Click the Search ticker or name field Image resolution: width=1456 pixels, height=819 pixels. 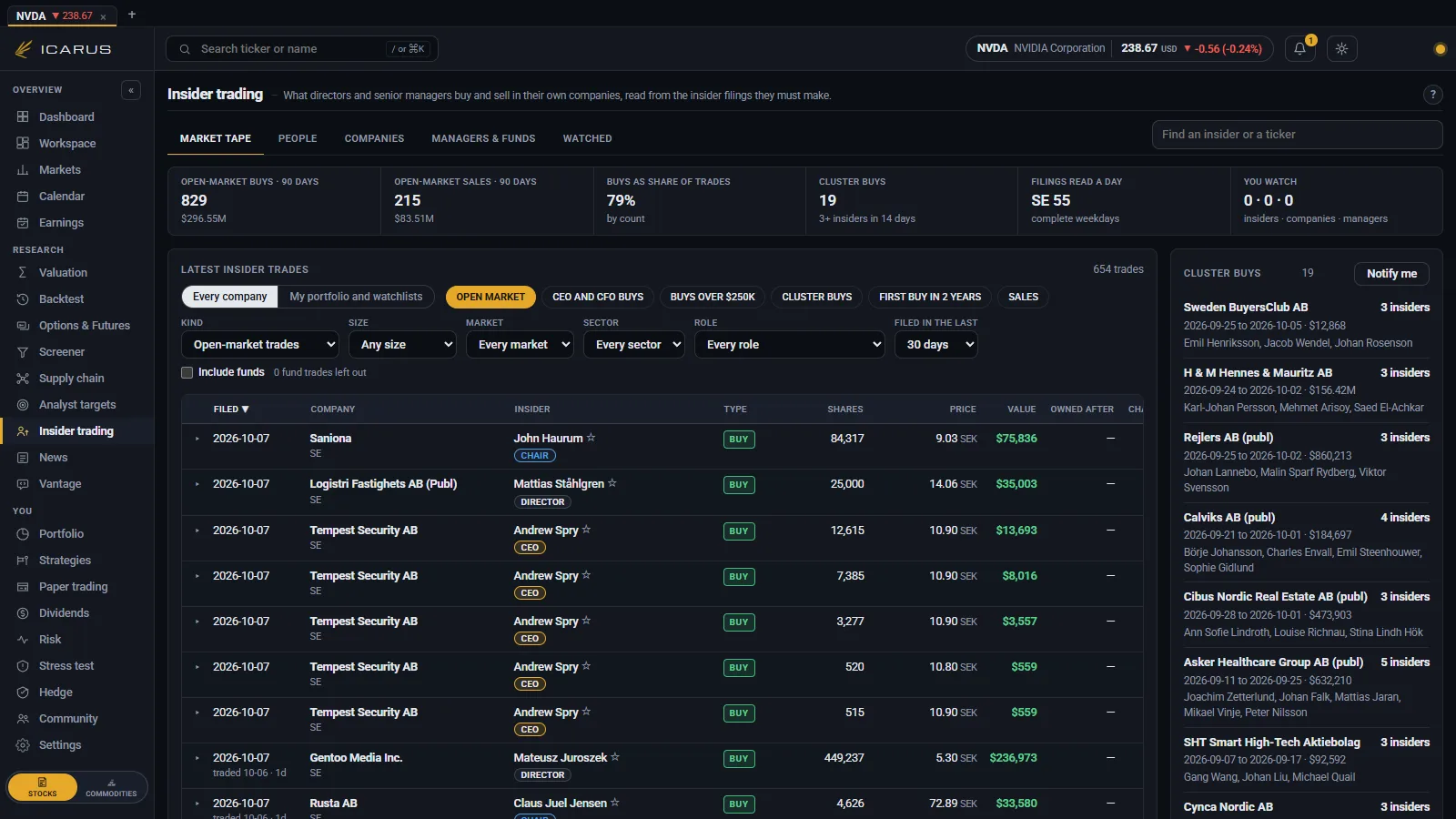(x=302, y=49)
